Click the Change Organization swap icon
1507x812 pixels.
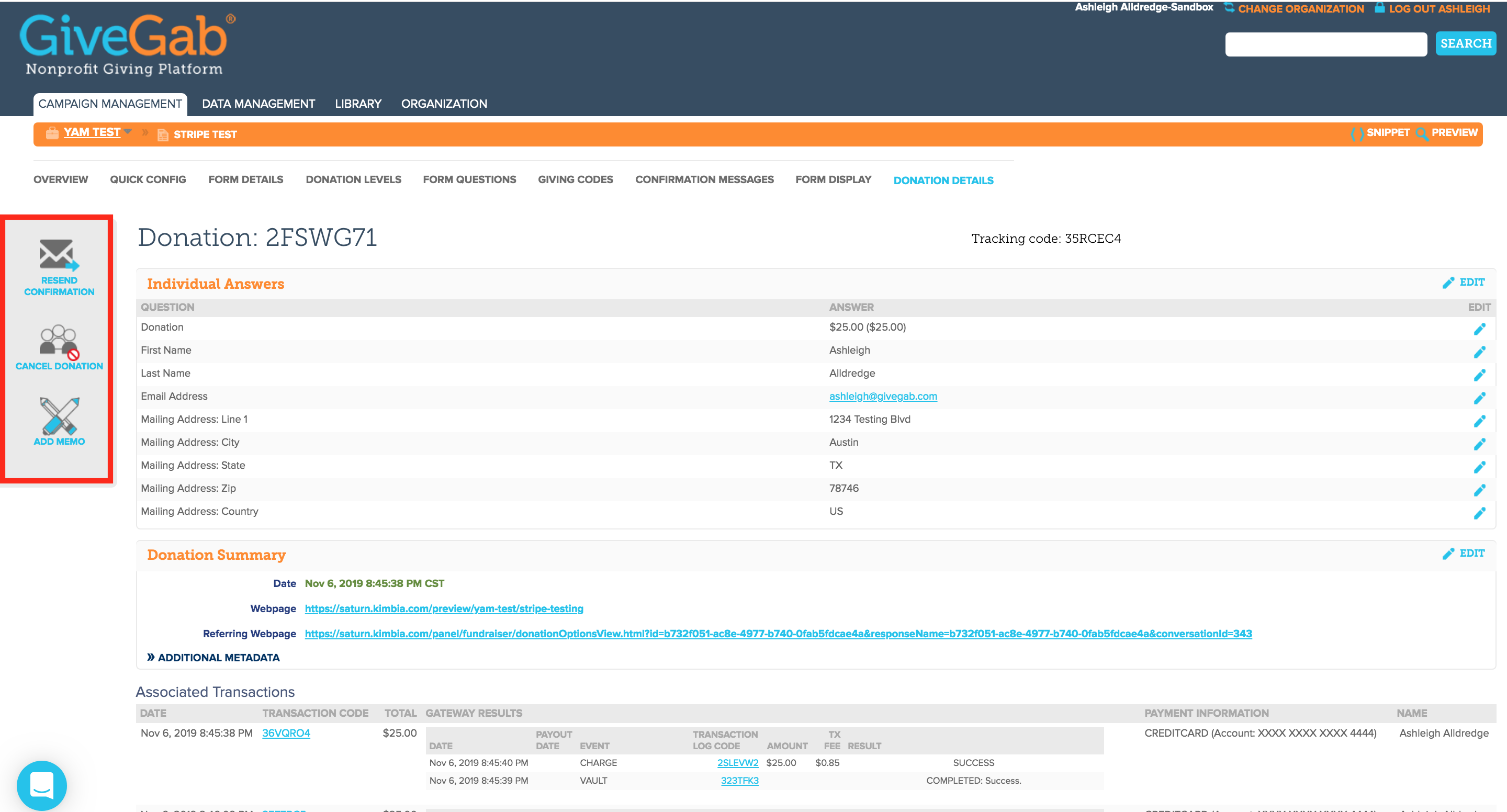pyautogui.click(x=1229, y=8)
